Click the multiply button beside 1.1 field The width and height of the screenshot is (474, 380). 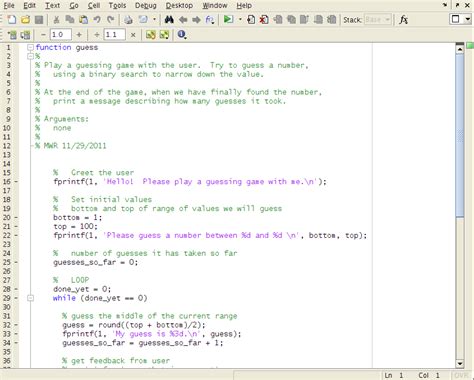point(133,35)
